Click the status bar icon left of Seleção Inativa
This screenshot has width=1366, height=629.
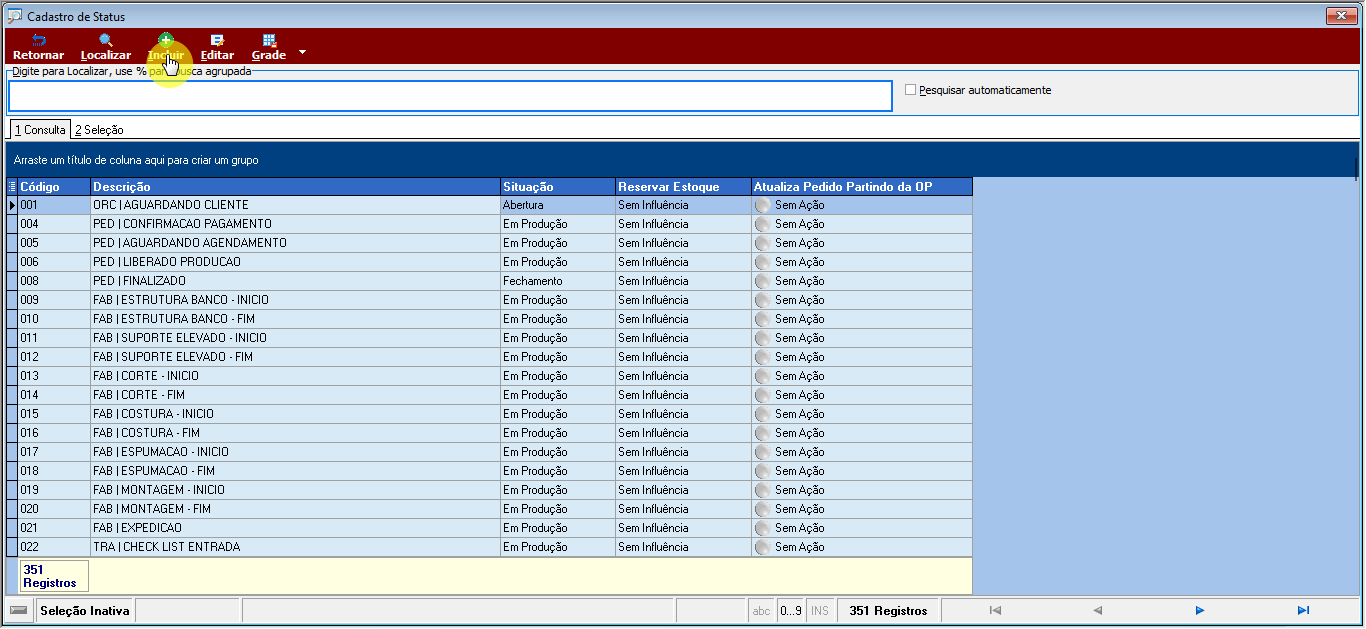(19, 611)
